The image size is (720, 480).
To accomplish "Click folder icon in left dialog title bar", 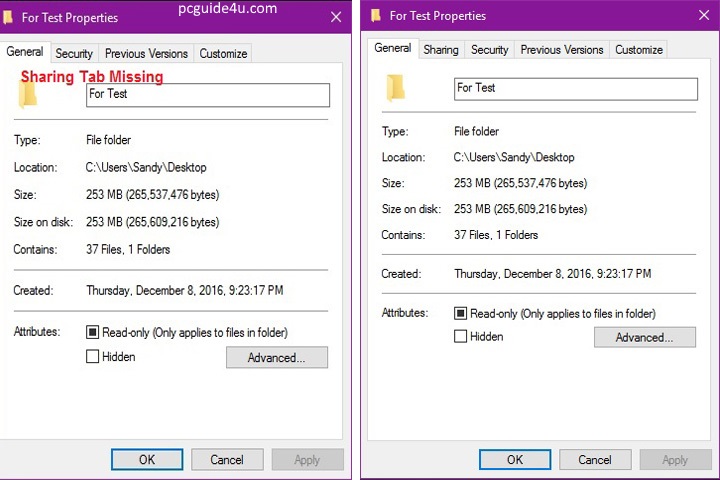I will [10, 17].
